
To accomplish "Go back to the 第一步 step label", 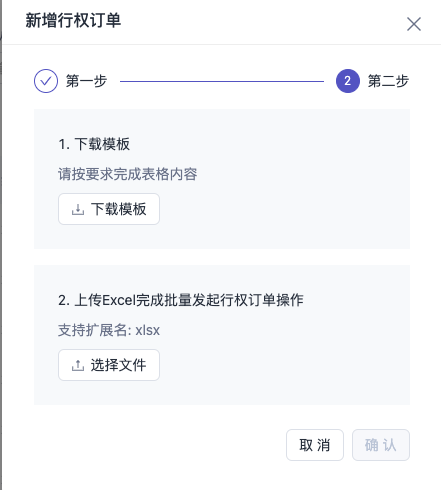I will pos(86,81).
